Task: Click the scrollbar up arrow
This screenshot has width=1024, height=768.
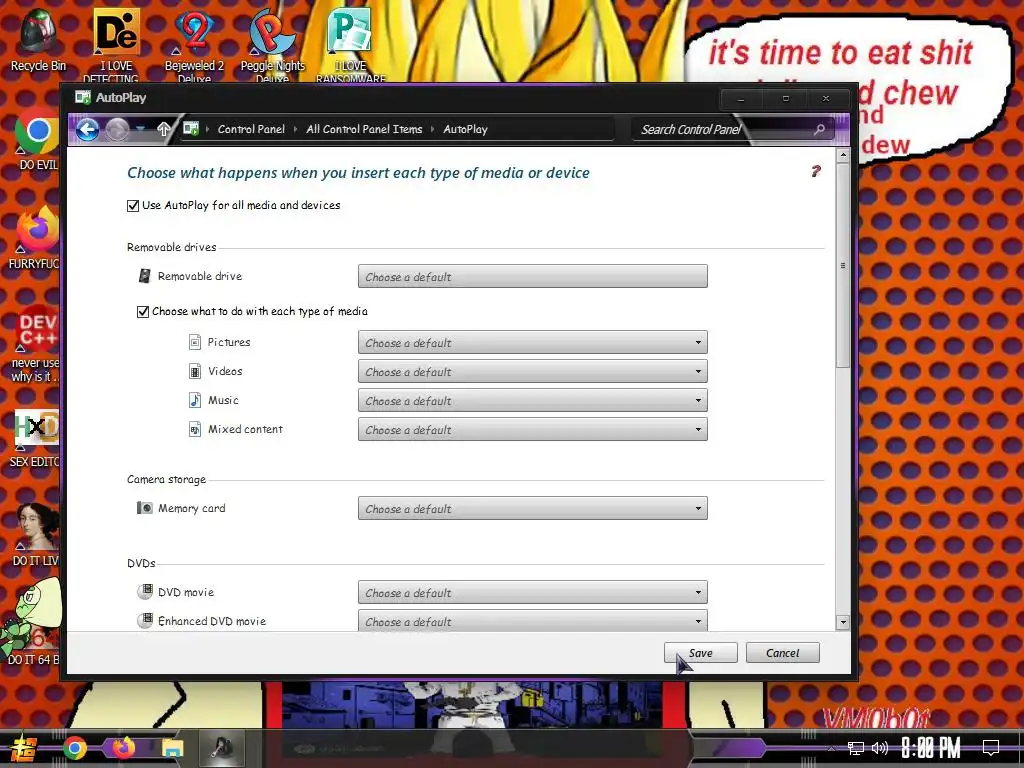Action: point(843,155)
